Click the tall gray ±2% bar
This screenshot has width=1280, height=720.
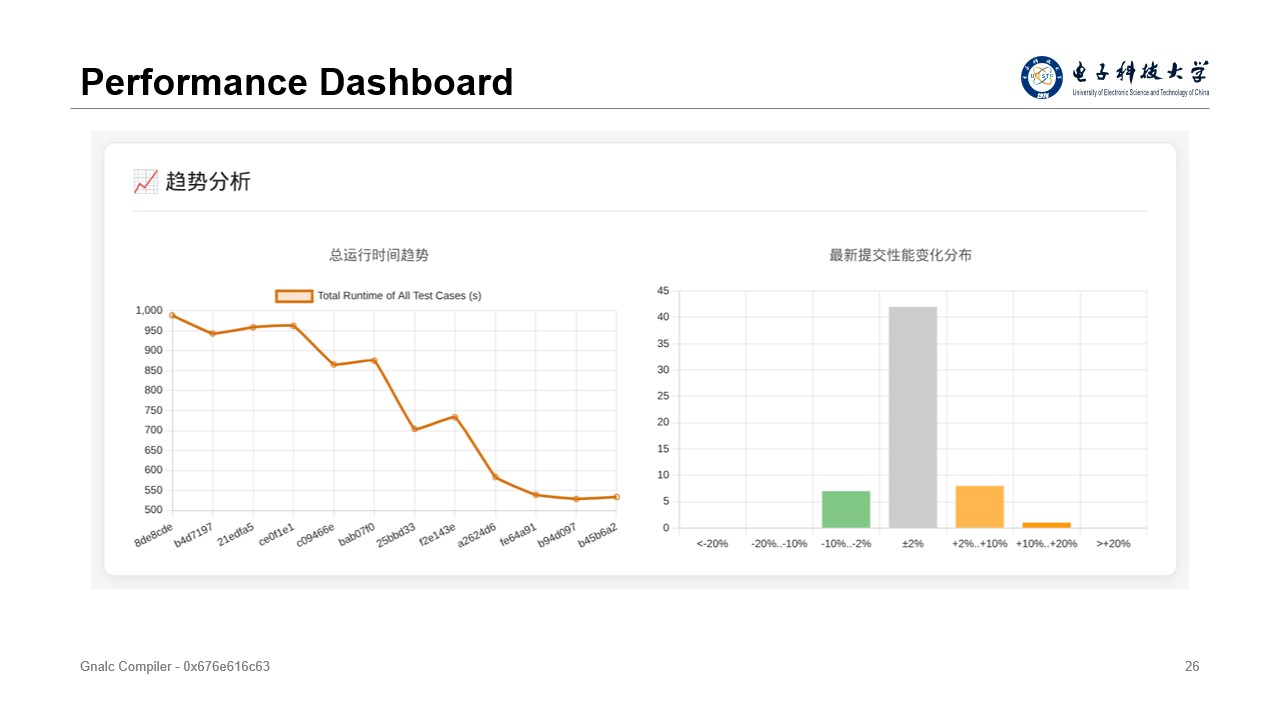(x=913, y=417)
